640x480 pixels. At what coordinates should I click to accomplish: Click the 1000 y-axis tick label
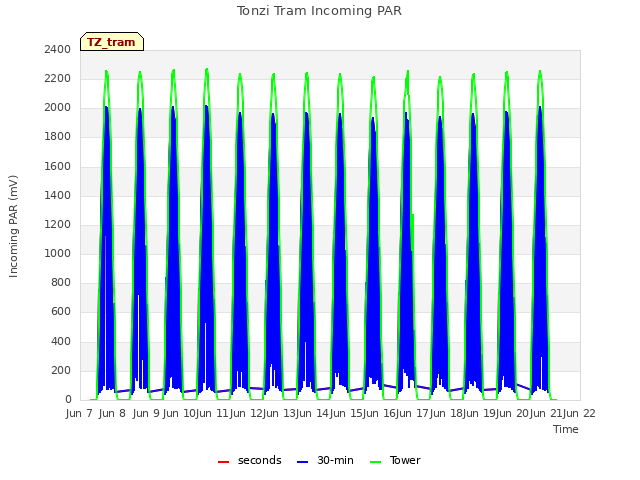[x=58, y=253]
